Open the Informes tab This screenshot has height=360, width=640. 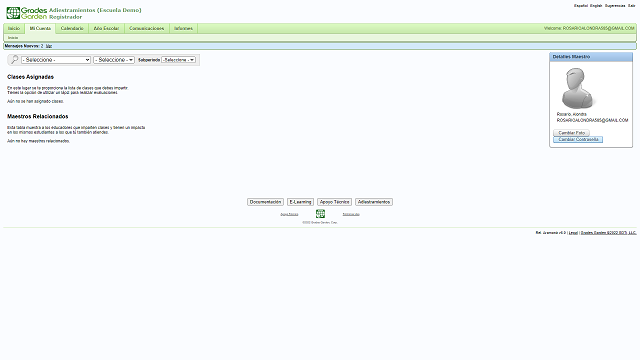183,29
